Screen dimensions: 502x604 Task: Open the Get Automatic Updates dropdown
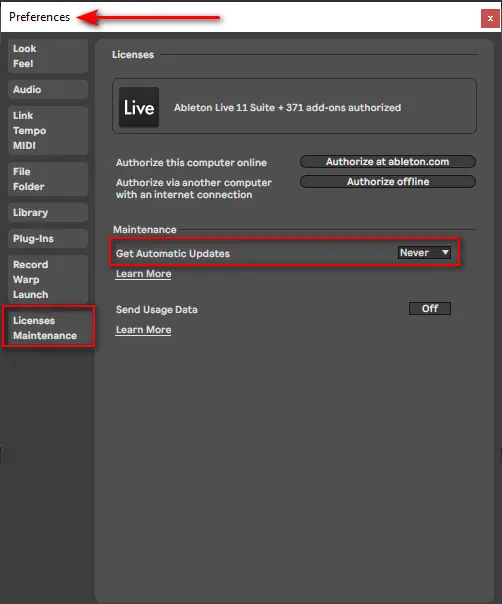coord(424,253)
